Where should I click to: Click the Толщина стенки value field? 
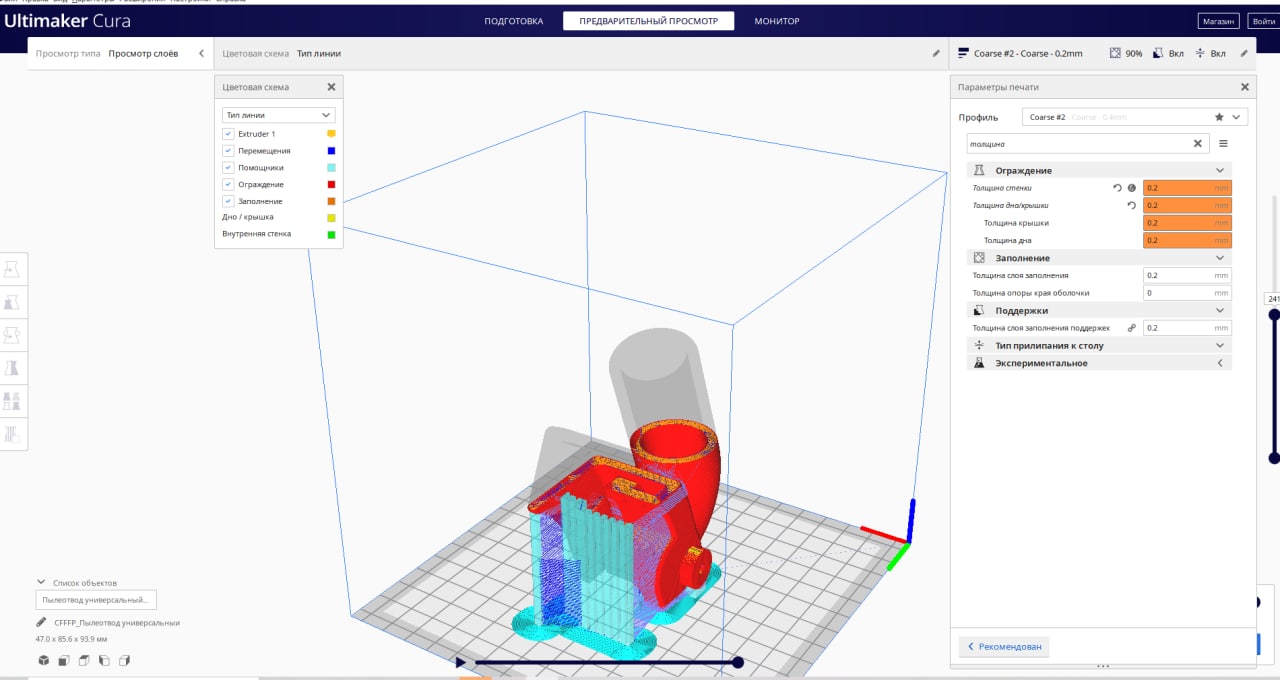pos(1187,188)
